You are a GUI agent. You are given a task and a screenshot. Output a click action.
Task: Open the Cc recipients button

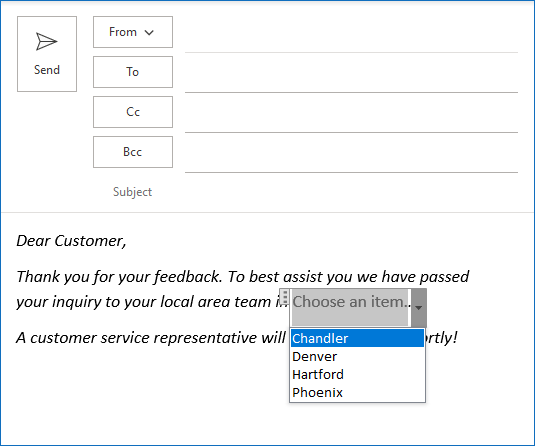[133, 112]
